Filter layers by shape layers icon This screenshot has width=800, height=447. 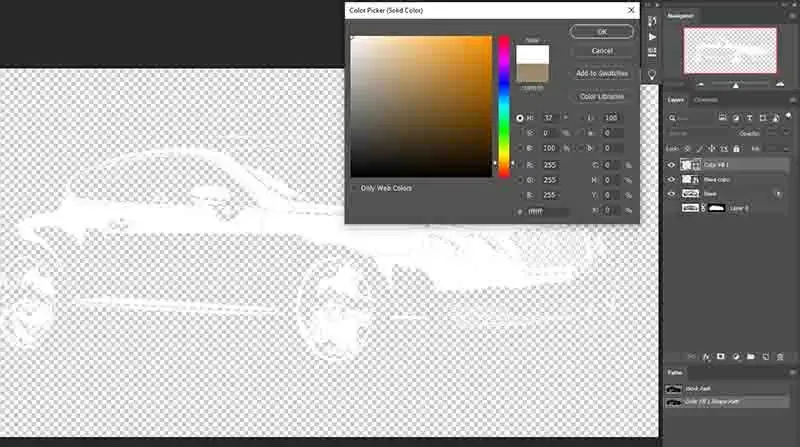[763, 118]
